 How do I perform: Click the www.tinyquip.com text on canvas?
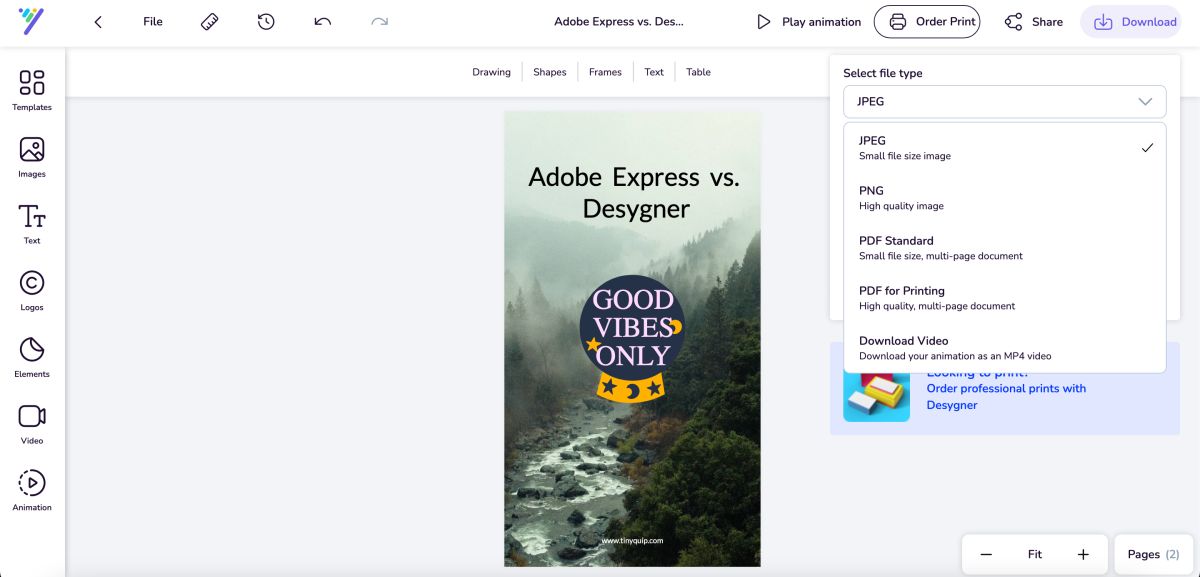632,541
